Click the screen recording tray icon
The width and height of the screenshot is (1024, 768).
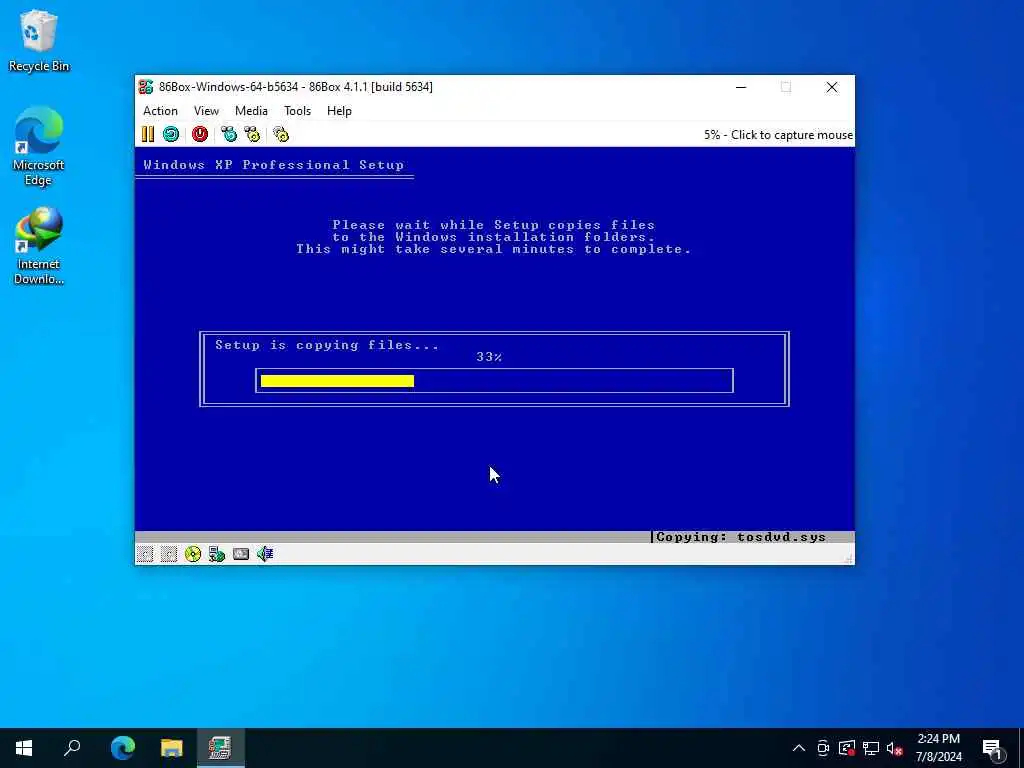point(847,748)
